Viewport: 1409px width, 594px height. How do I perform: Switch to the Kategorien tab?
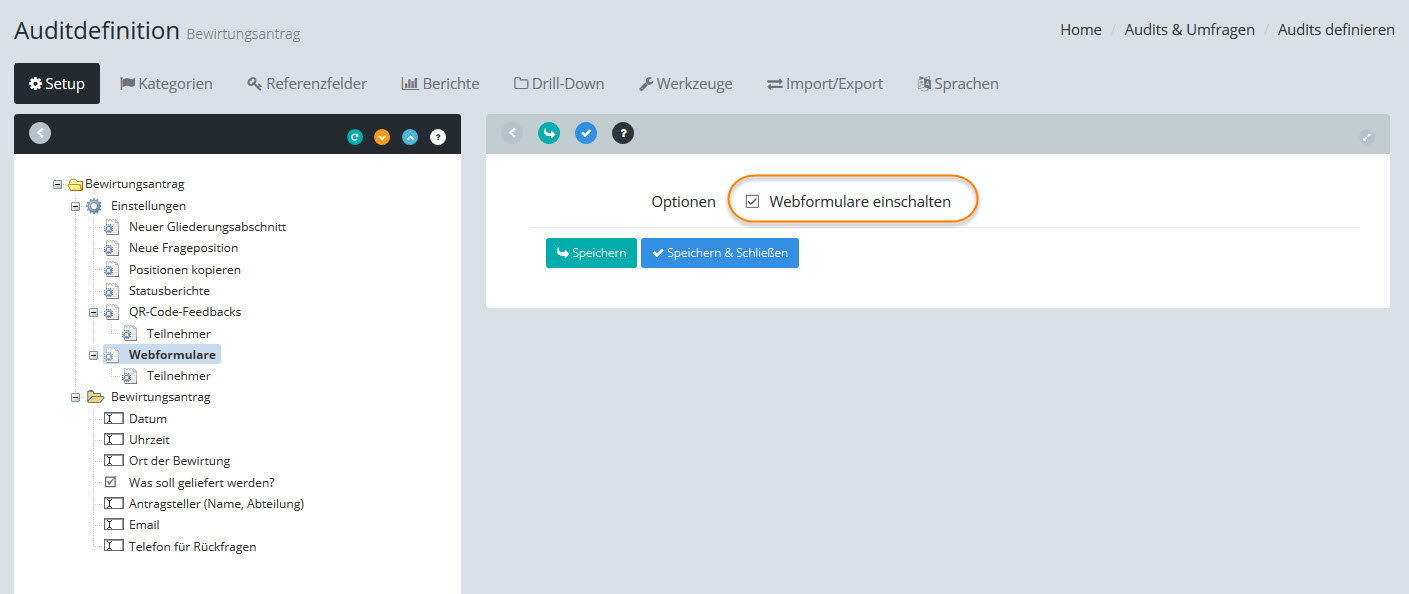pos(166,84)
